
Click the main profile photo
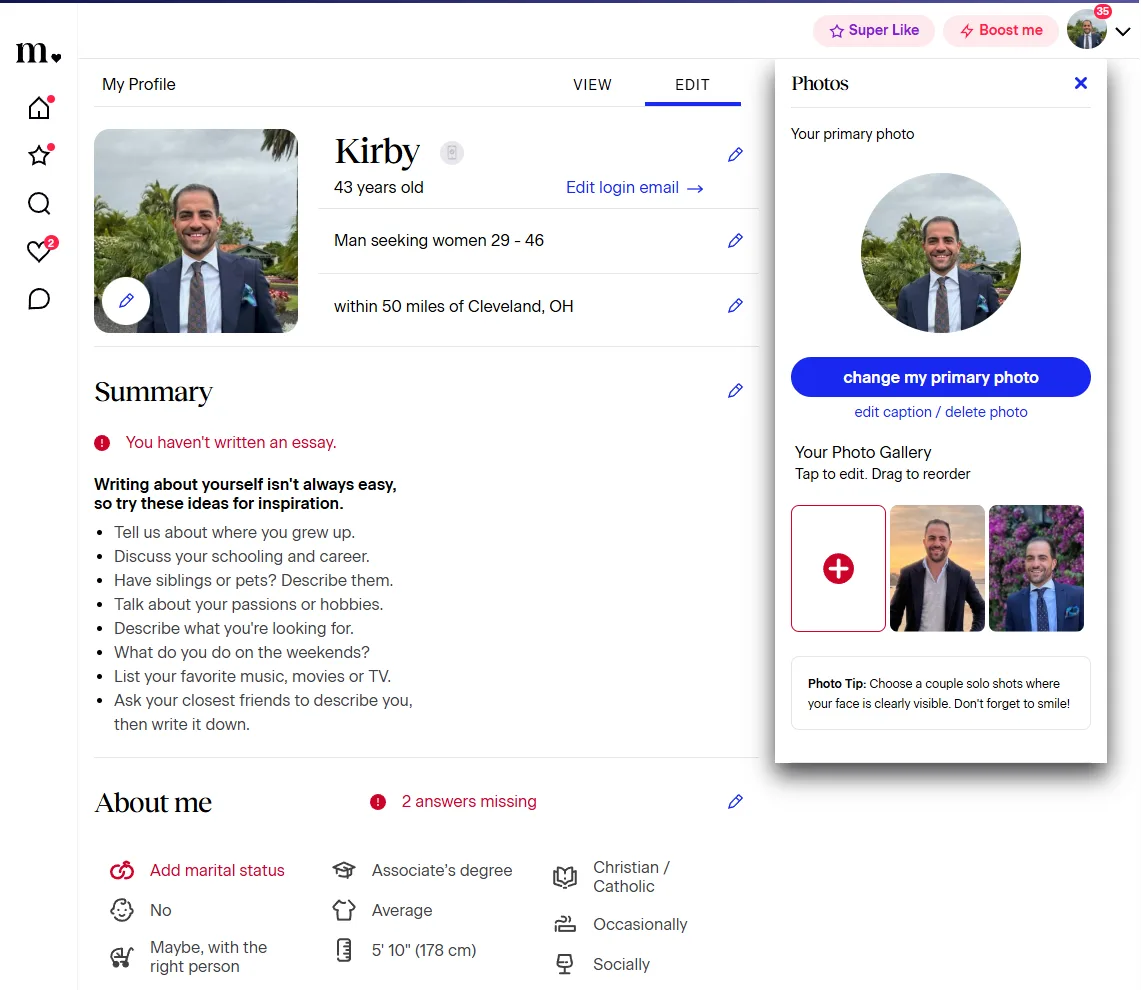196,231
